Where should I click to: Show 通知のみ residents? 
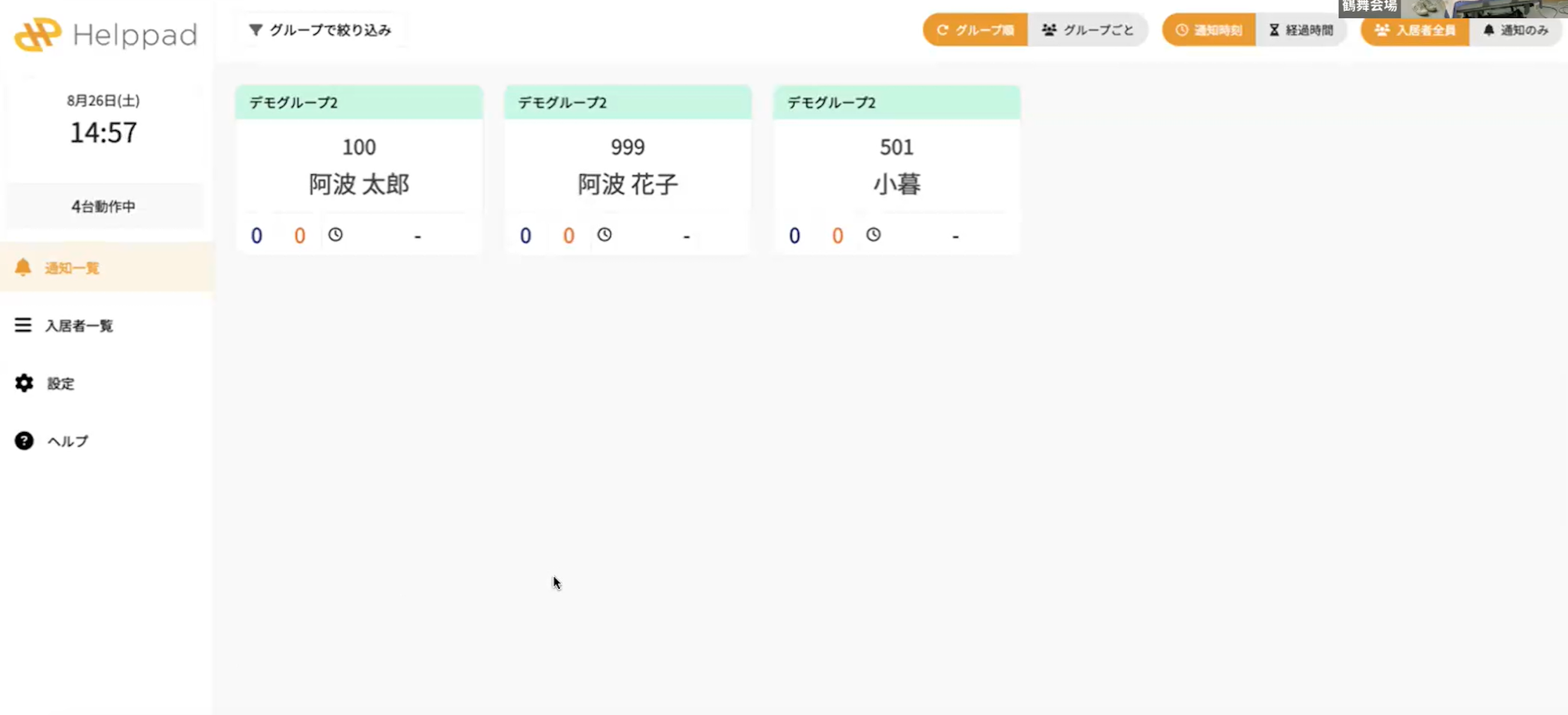[1516, 30]
